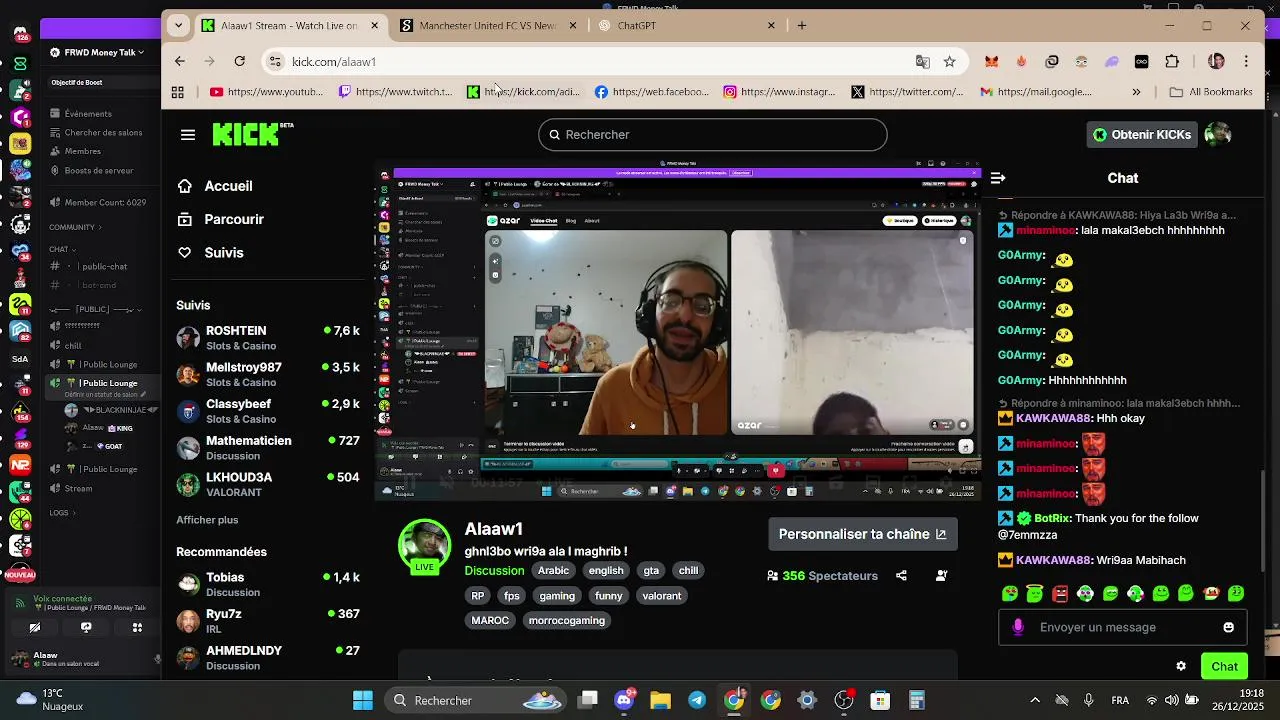Bookmark this page with the star icon

coord(949,61)
